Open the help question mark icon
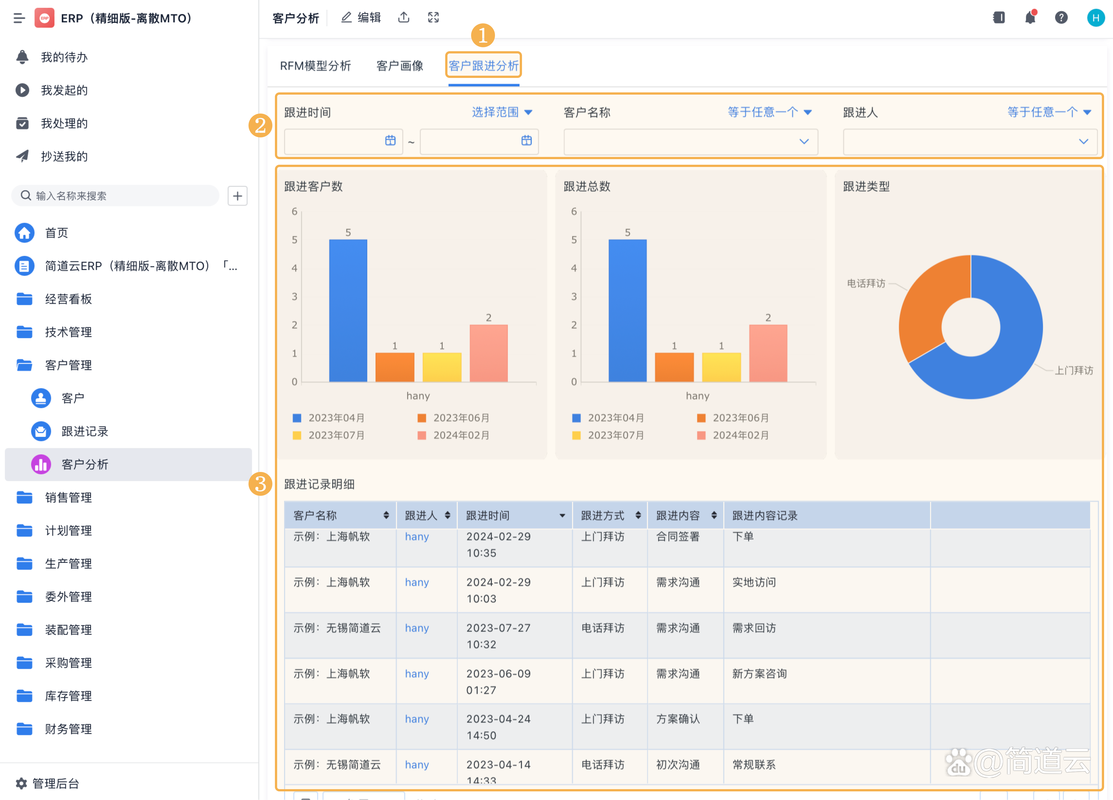Viewport: 1113px width, 800px height. (1061, 18)
